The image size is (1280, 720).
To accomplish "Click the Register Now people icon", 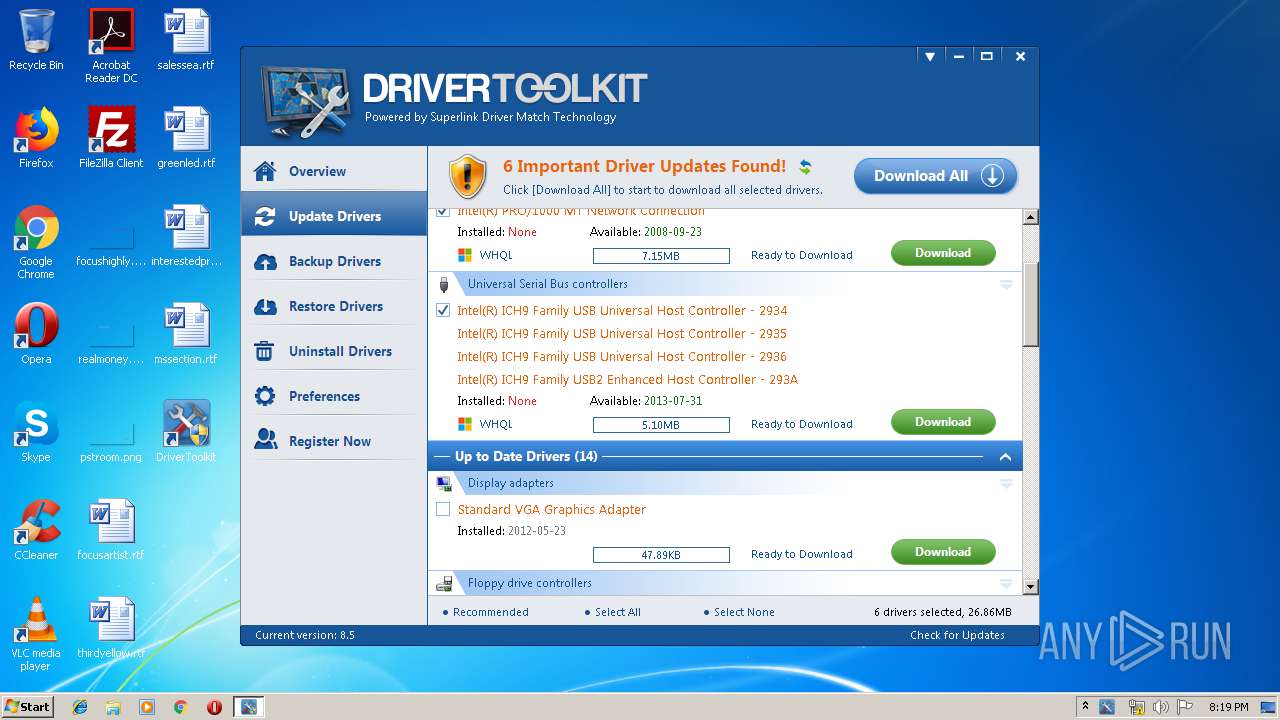I will 265,440.
